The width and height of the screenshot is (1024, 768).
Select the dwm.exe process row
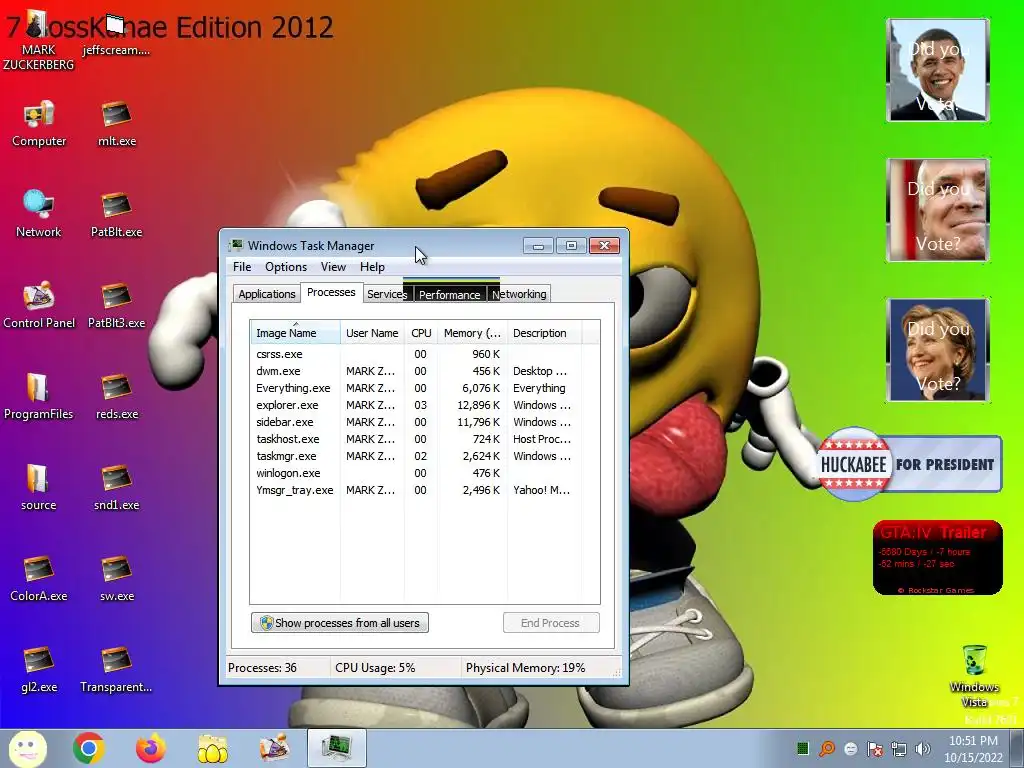[x=416, y=371]
